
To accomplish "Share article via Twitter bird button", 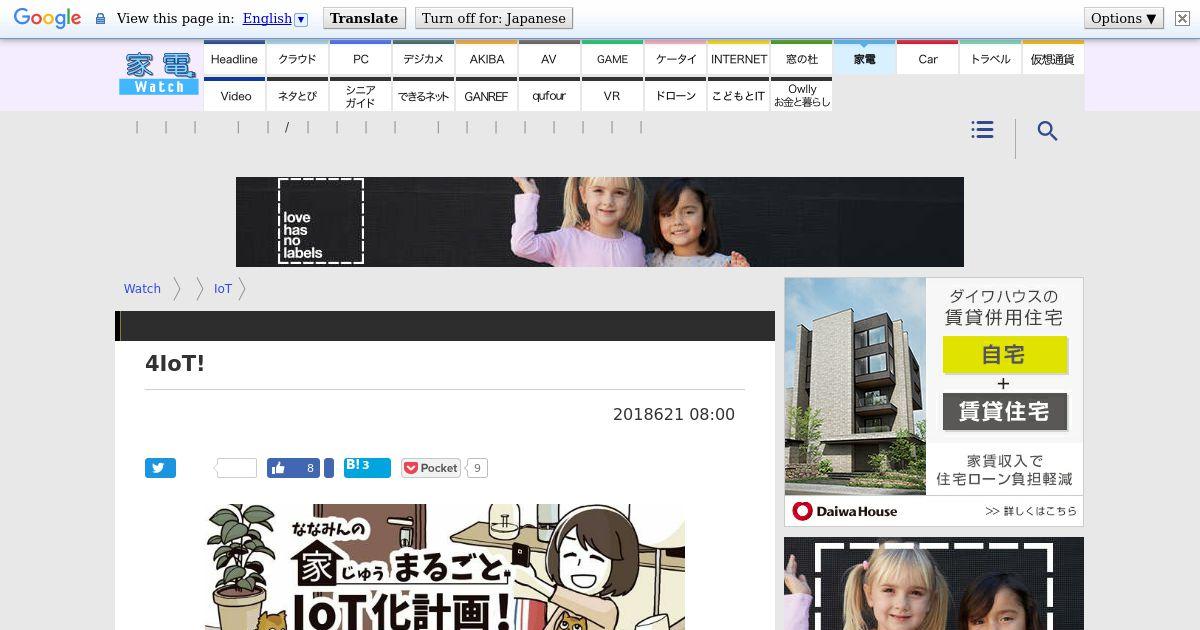I will click(x=160, y=468).
